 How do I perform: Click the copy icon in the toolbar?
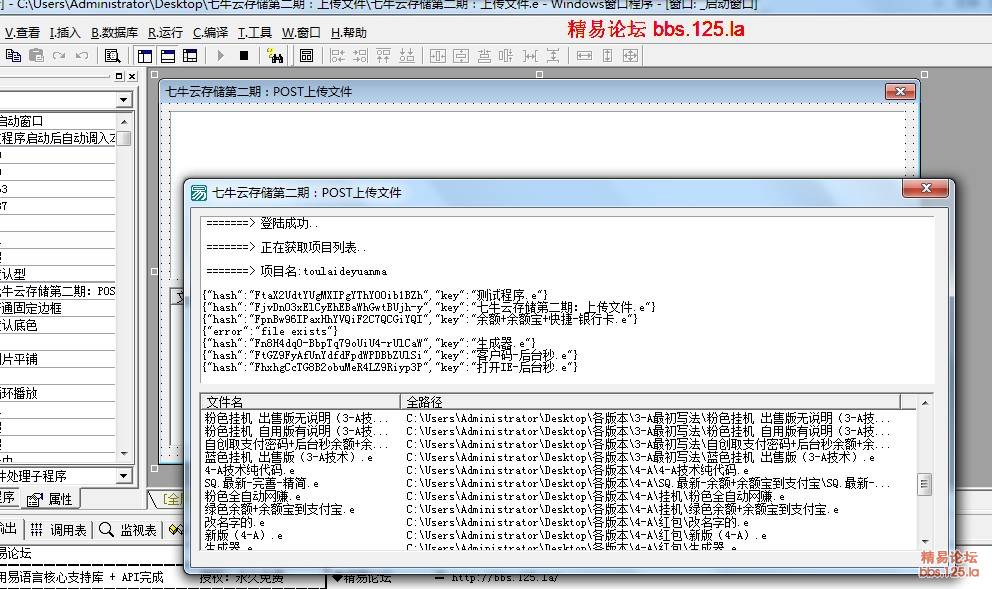(13, 56)
